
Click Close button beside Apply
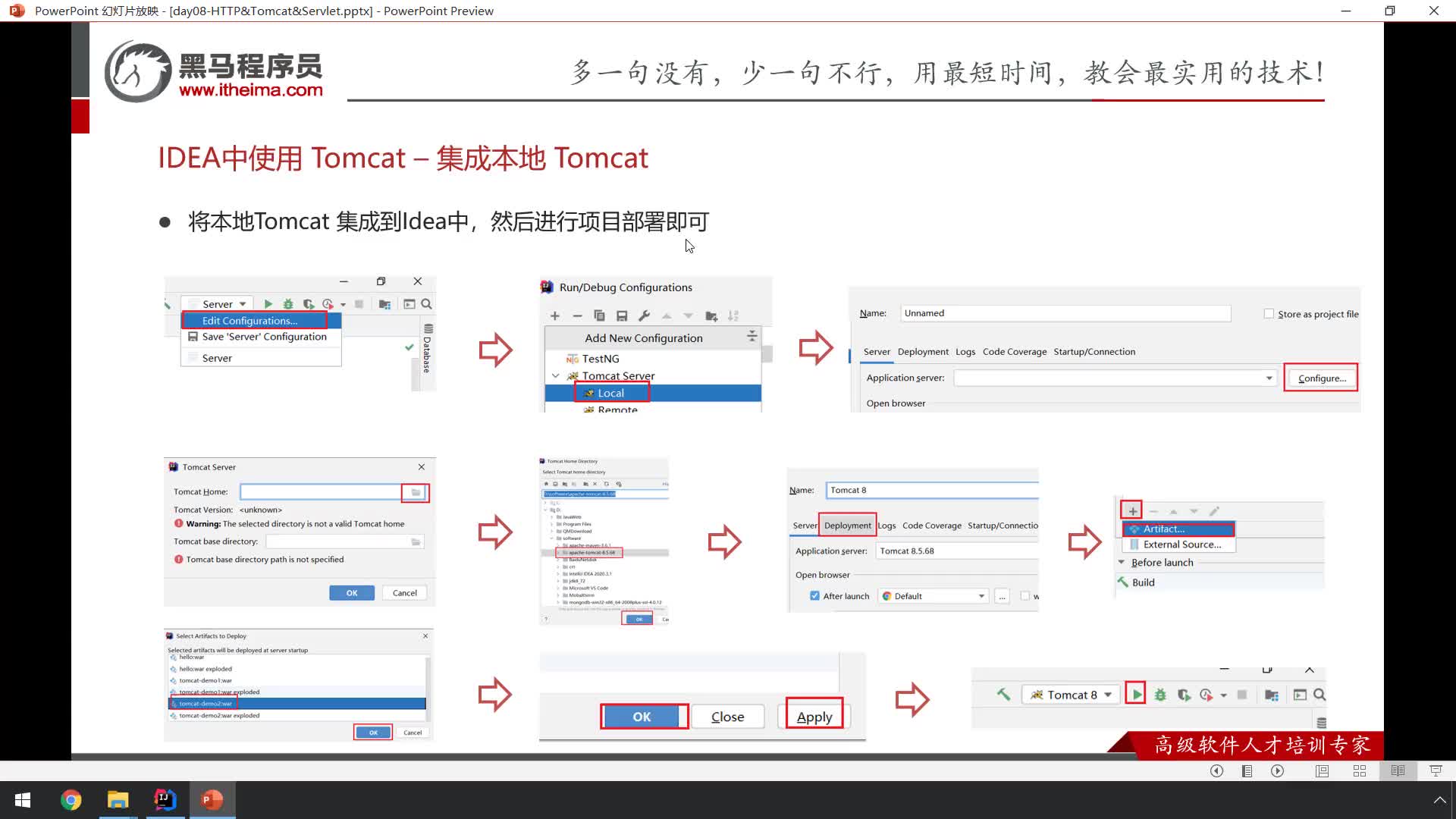point(727,717)
